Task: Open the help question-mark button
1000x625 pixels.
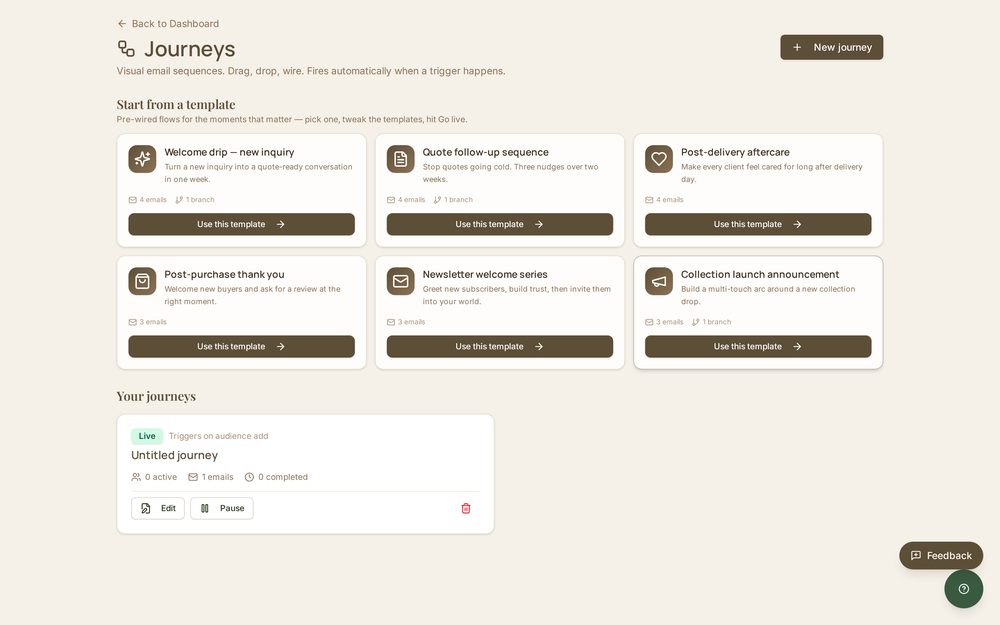Action: [964, 589]
